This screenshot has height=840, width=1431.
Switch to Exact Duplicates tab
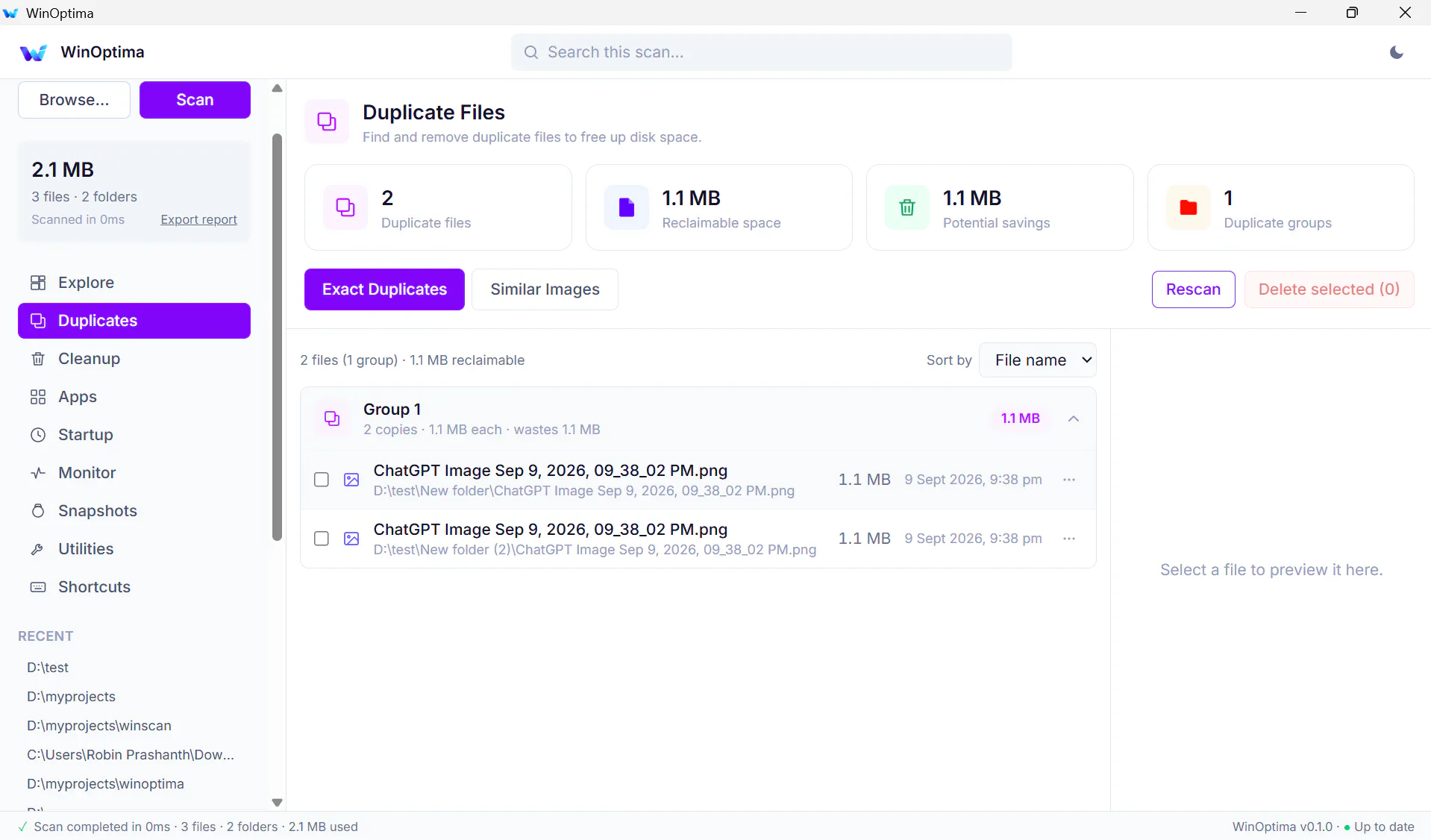(x=384, y=289)
